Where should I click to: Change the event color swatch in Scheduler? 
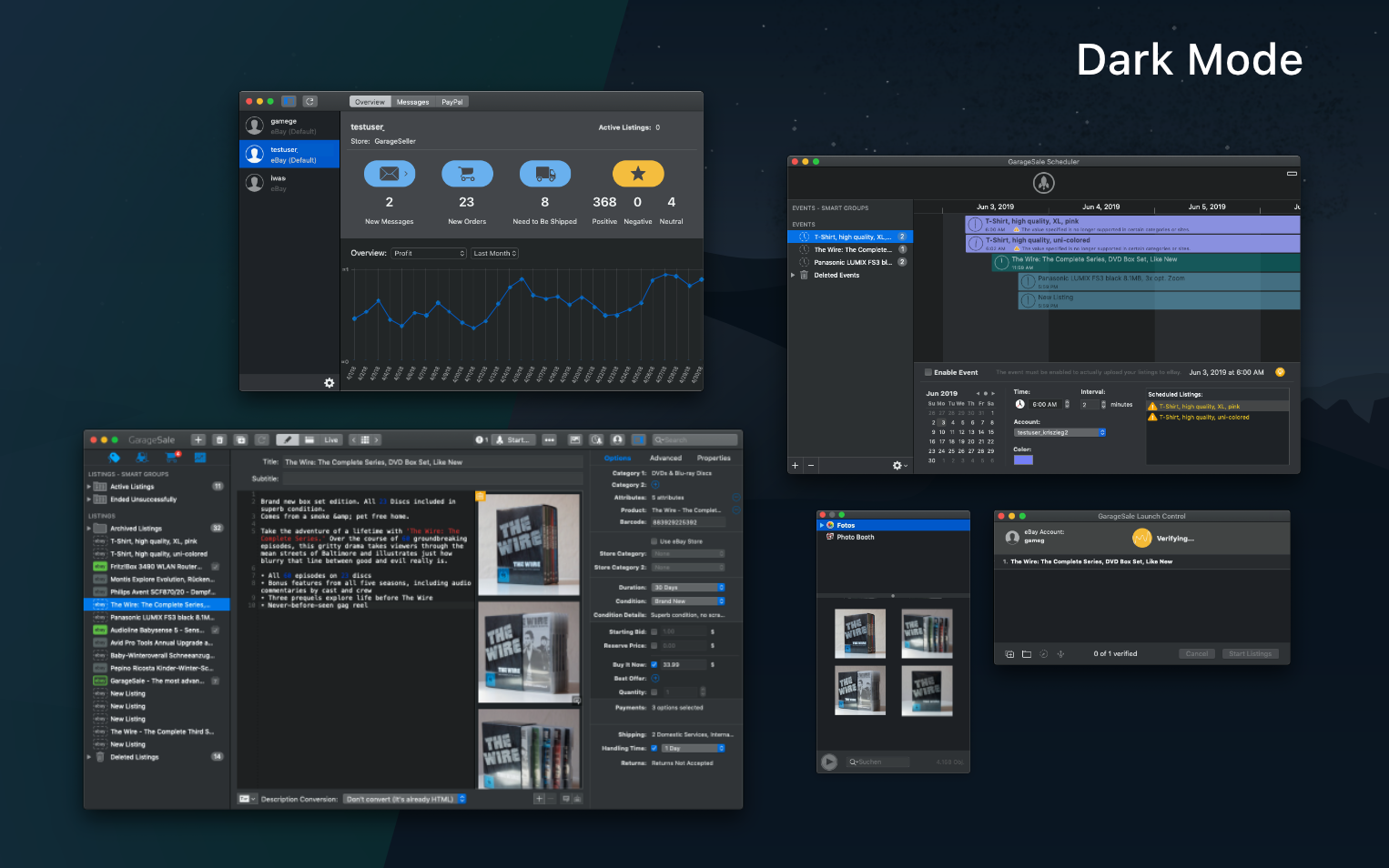point(1023,459)
